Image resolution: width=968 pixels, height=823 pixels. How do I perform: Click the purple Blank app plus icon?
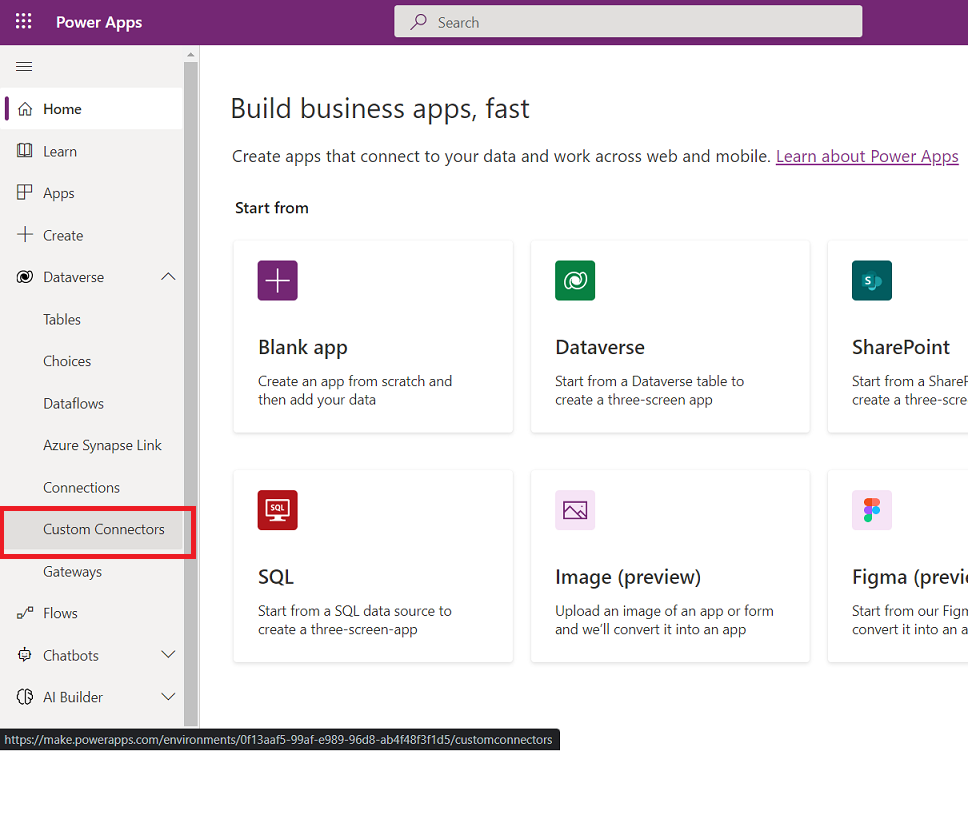pos(277,281)
